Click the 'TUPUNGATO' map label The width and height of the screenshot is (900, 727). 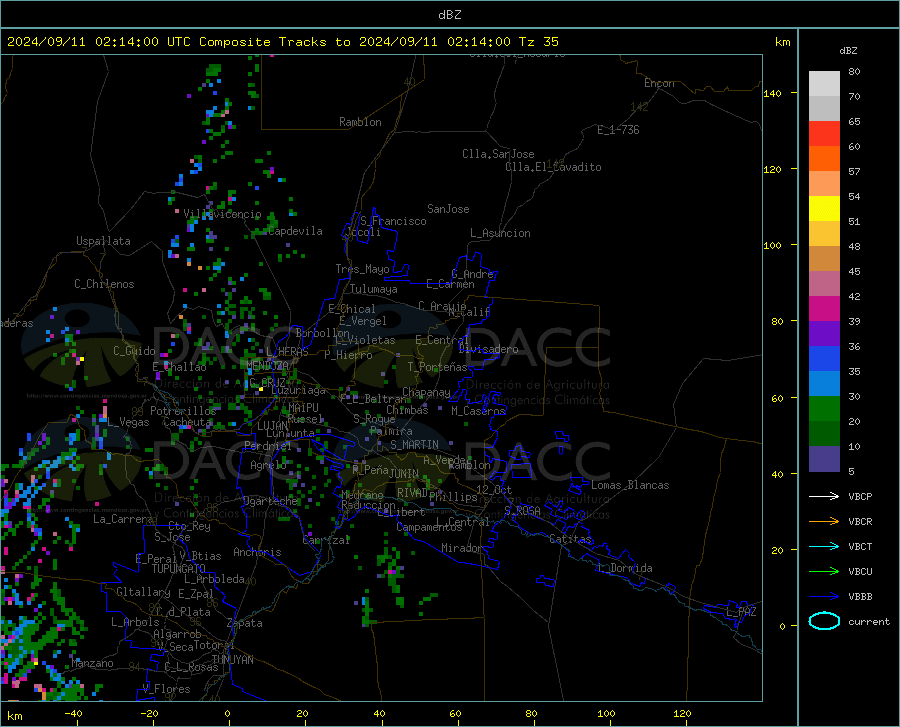pyautogui.click(x=179, y=569)
